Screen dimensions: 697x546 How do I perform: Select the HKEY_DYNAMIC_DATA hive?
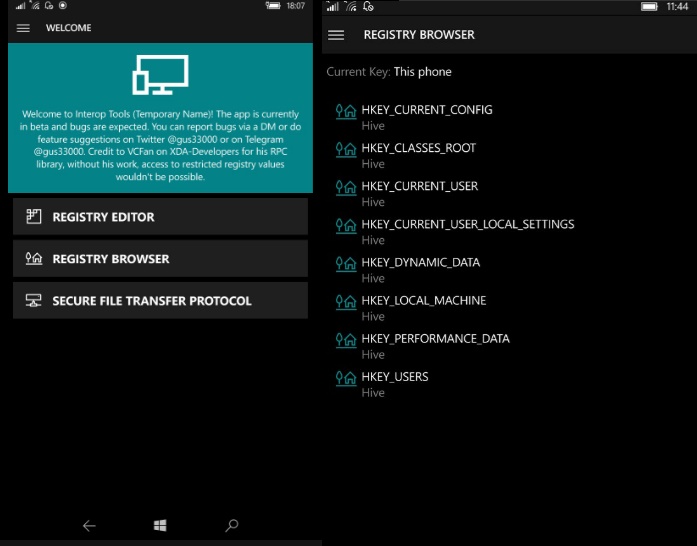click(420, 262)
